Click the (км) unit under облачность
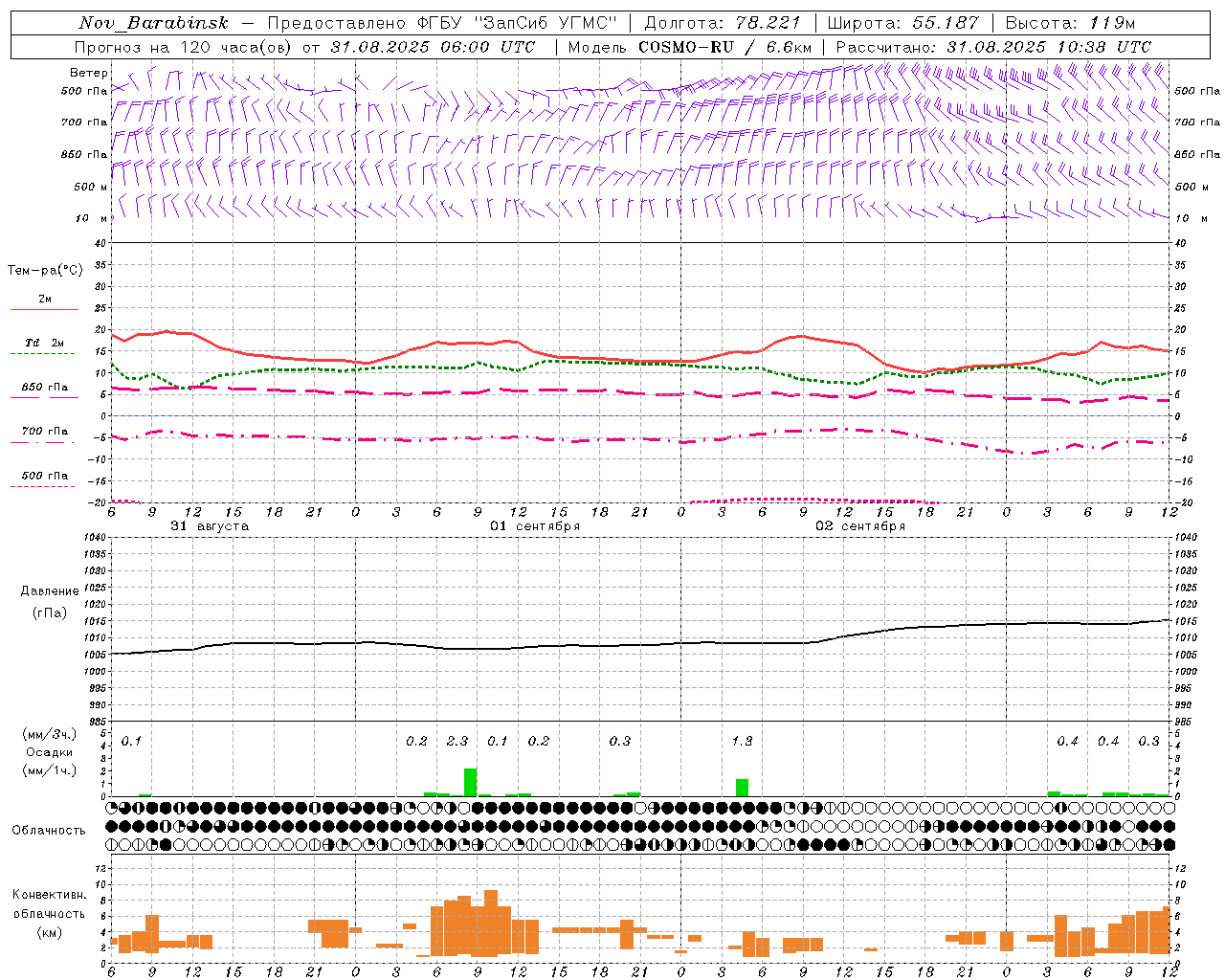The image size is (1225, 980). 50,932
